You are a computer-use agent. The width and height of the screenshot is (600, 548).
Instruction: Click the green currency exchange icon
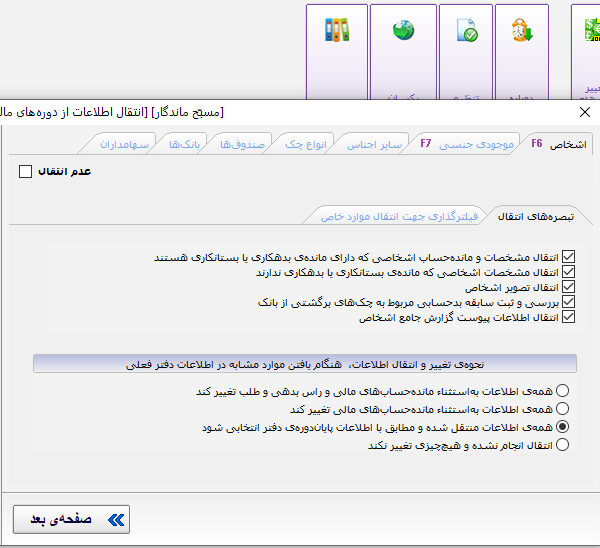coord(586,31)
